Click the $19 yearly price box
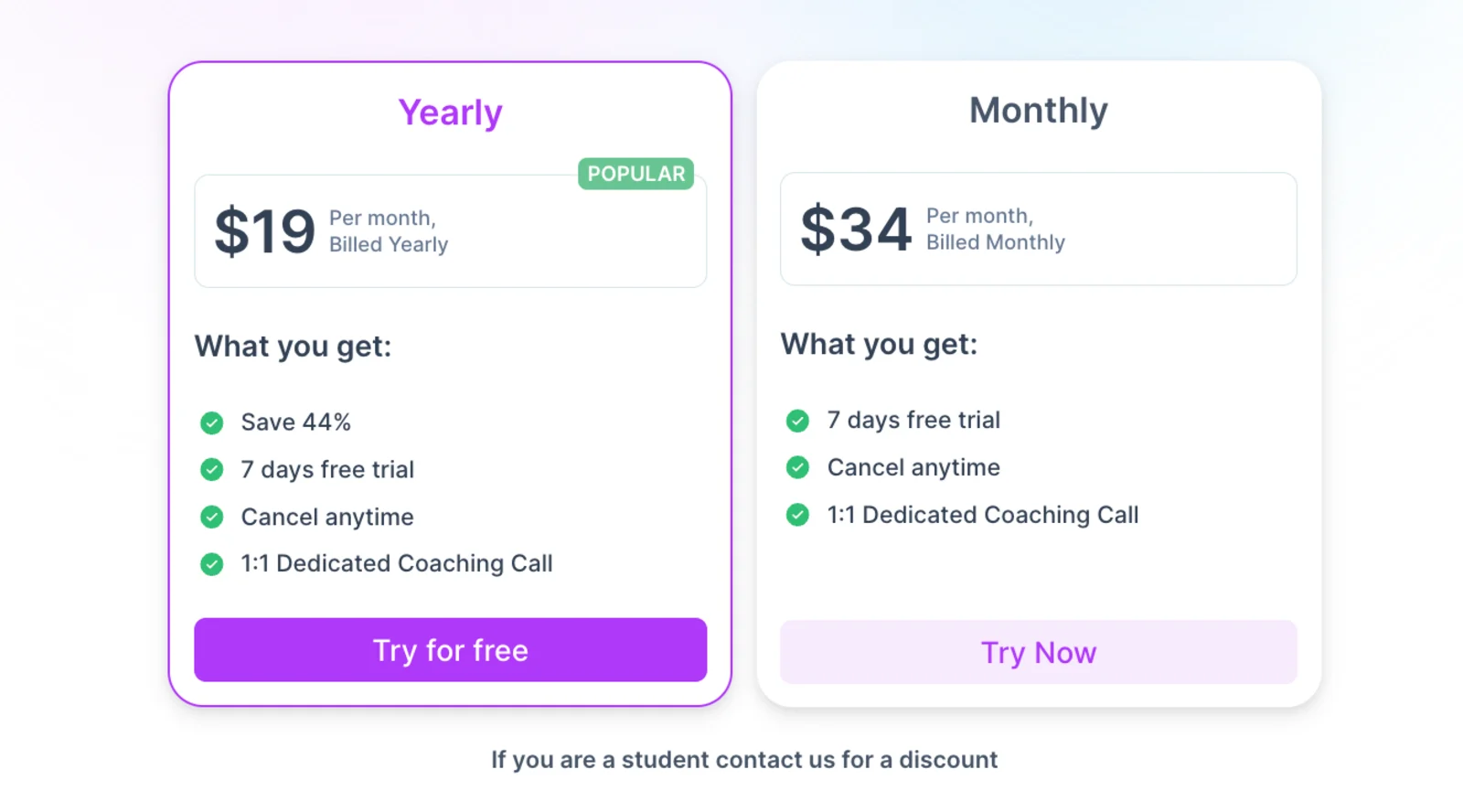Screen dimensions: 1463x812 point(450,229)
